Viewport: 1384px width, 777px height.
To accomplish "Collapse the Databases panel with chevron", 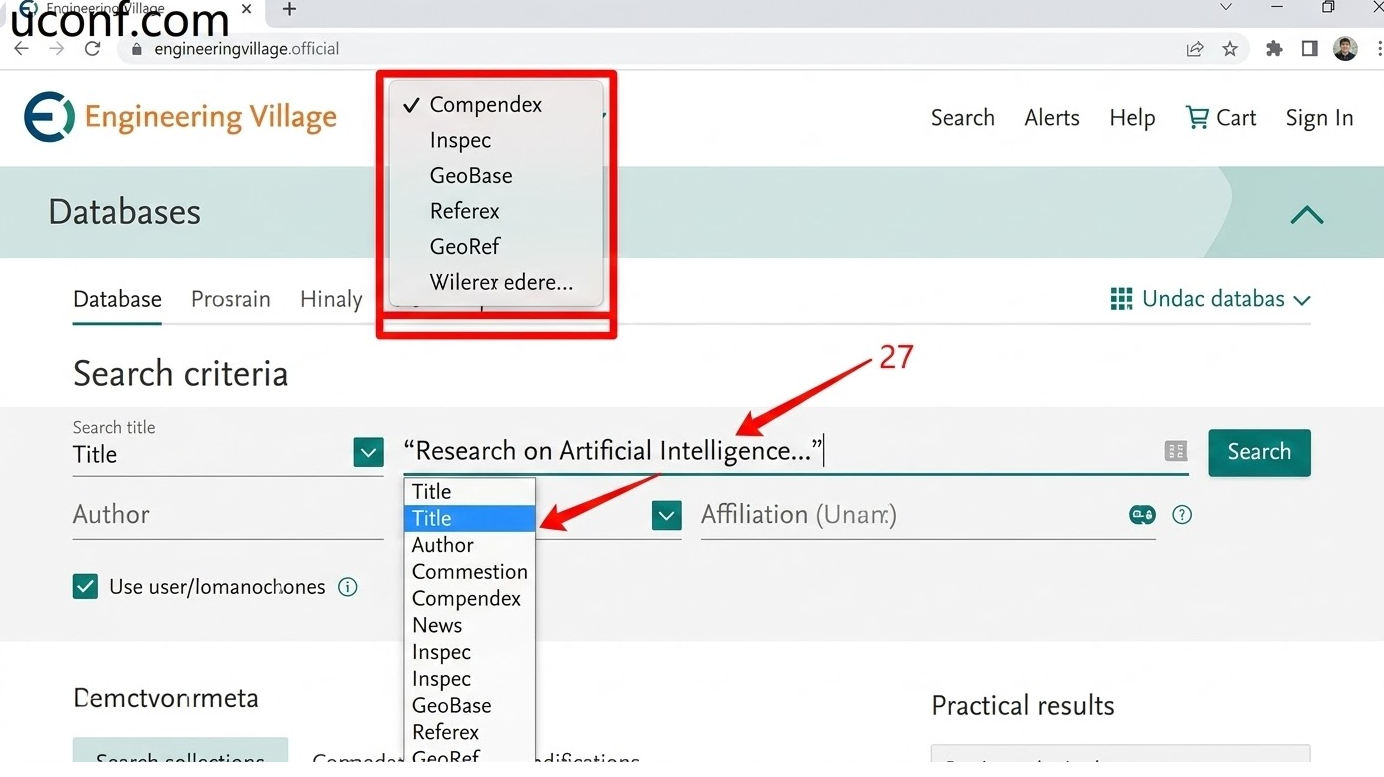I will [x=1306, y=214].
